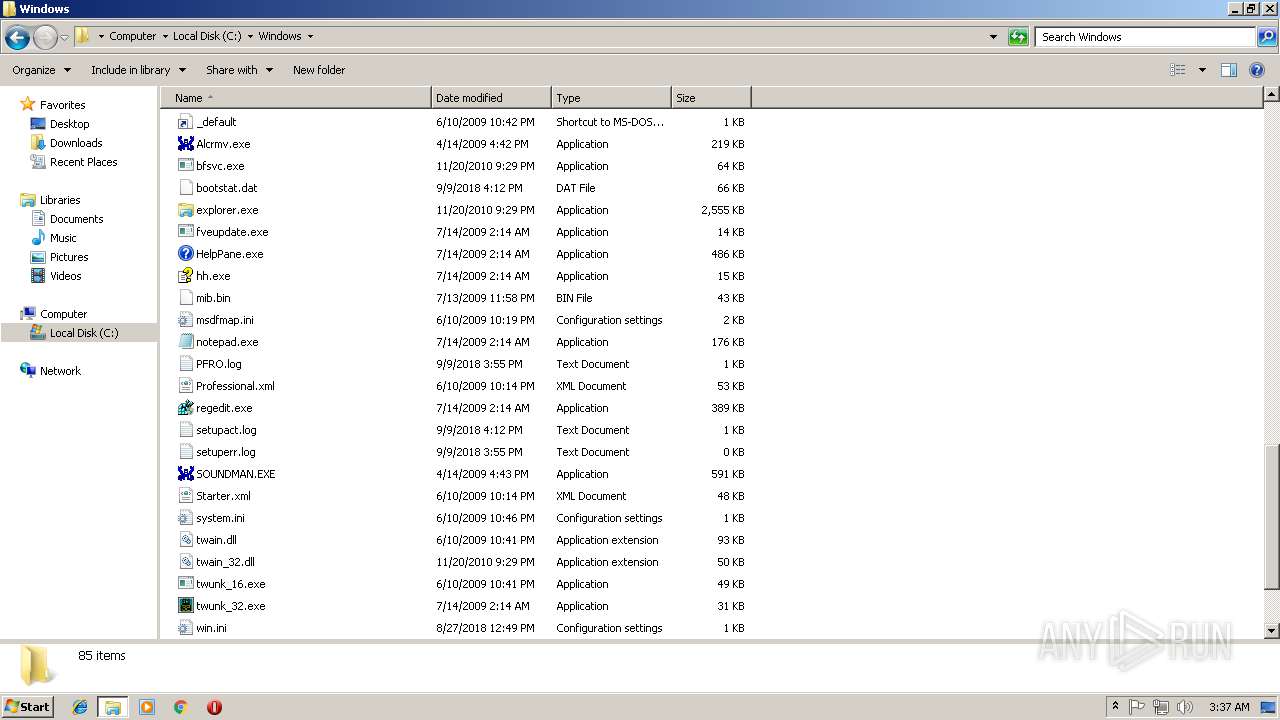This screenshot has width=1280, height=720.
Task: Open the Organize dropdown menu
Action: click(x=42, y=70)
